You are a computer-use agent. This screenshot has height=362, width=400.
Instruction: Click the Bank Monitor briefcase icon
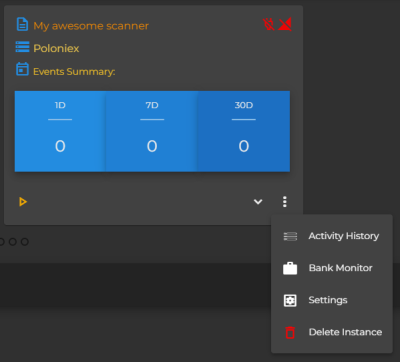[290, 268]
